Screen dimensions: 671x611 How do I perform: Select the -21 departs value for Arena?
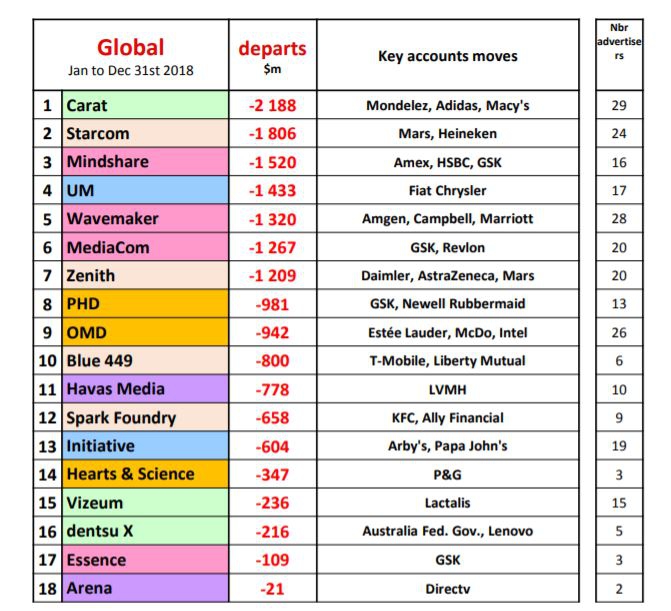point(272,589)
